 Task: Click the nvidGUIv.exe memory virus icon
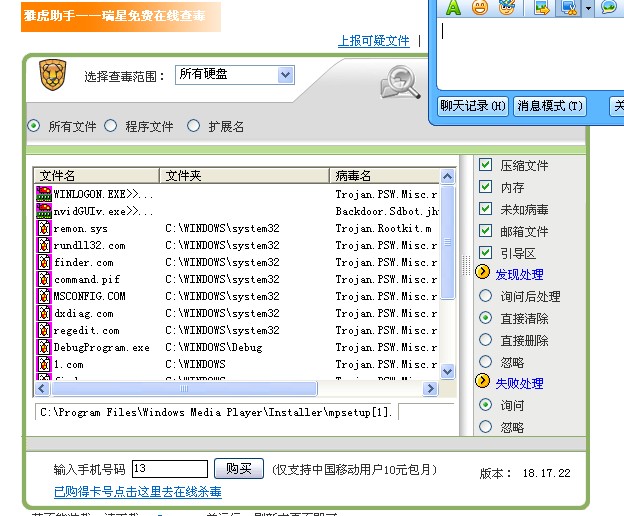coord(44,211)
